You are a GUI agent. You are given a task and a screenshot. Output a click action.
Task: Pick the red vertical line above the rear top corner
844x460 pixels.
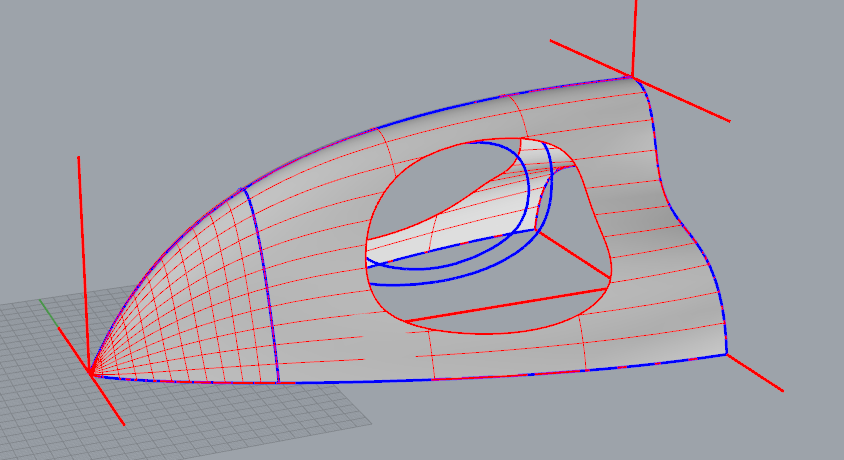point(635,38)
